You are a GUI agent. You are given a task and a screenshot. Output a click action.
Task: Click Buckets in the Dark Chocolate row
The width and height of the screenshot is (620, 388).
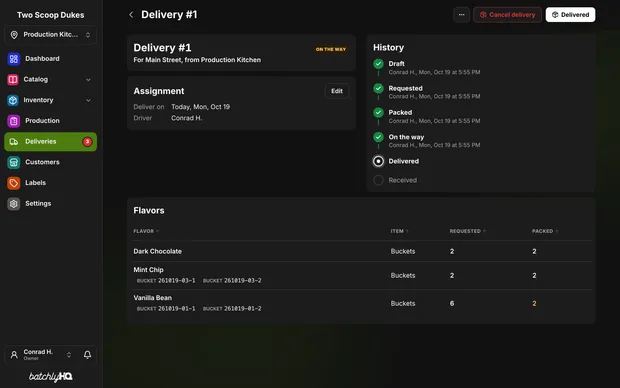click(x=403, y=251)
